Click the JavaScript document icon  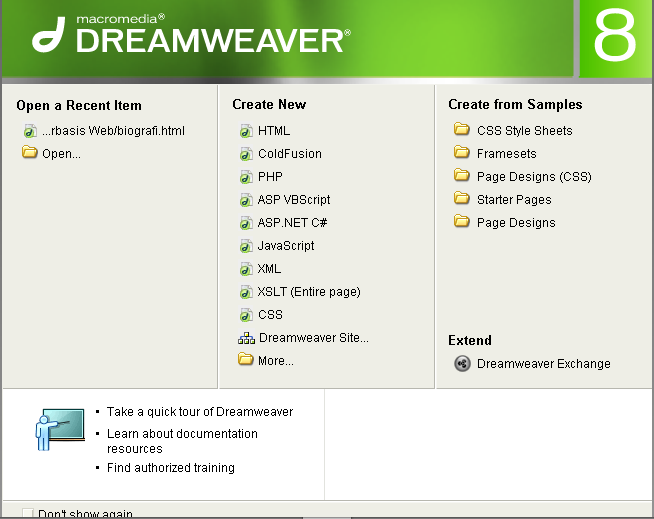click(246, 246)
